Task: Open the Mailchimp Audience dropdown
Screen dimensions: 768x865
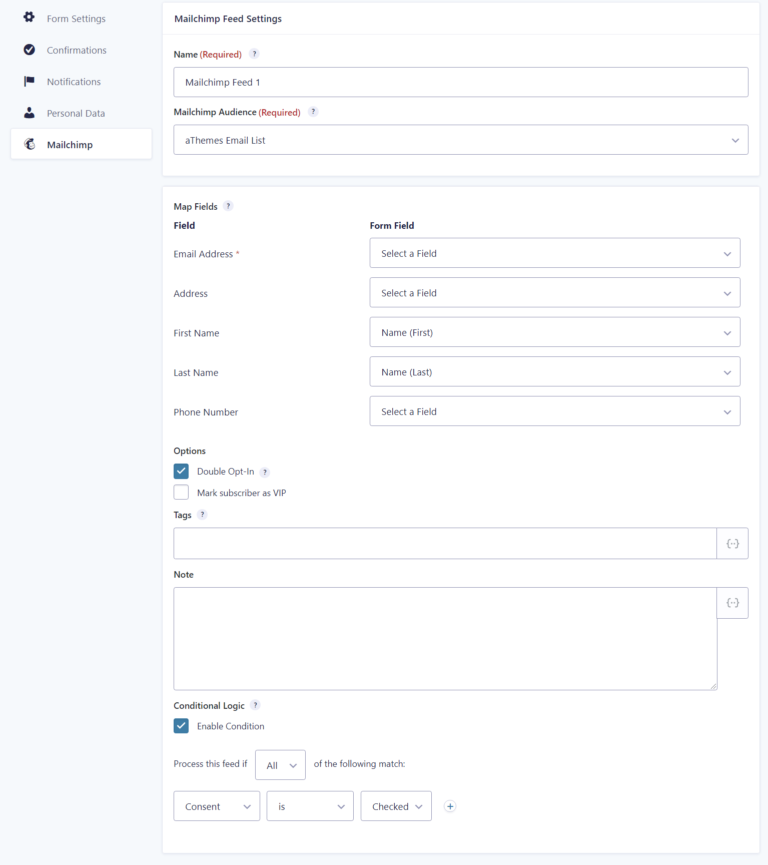Action: 460,140
